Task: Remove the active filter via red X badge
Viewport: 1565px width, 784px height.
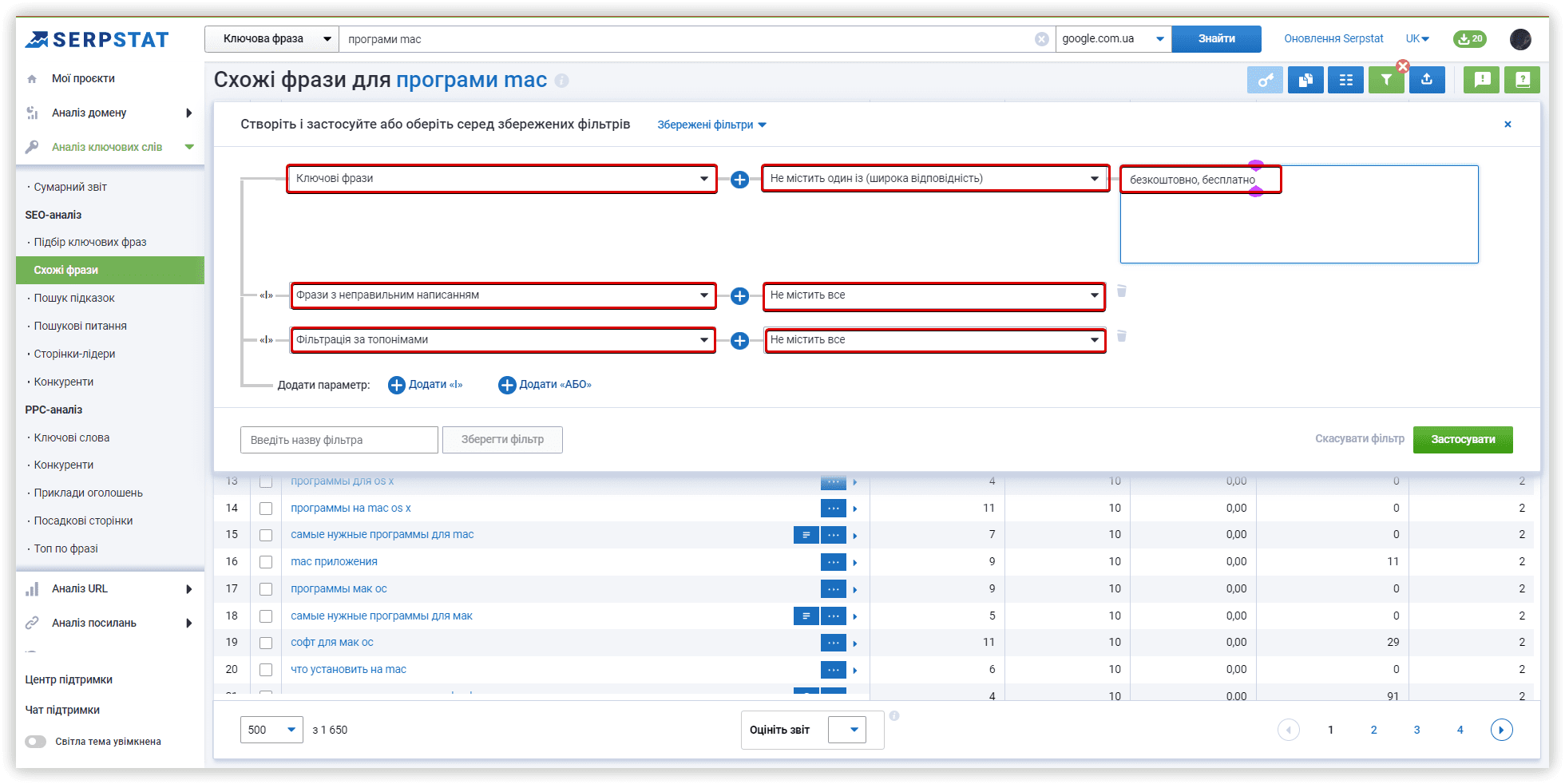Action: (x=1403, y=66)
